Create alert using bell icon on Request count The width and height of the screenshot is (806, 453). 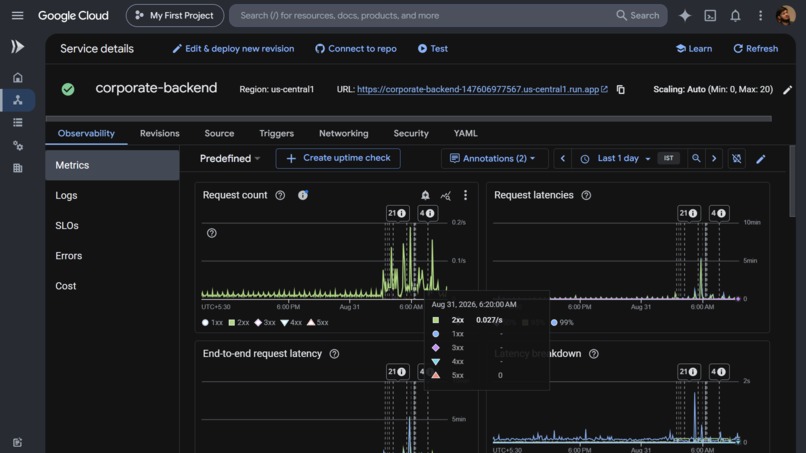(x=425, y=195)
